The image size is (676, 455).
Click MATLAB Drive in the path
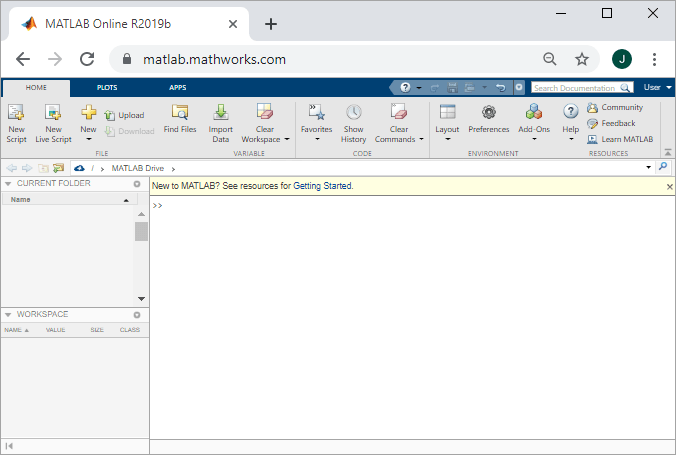(x=138, y=168)
